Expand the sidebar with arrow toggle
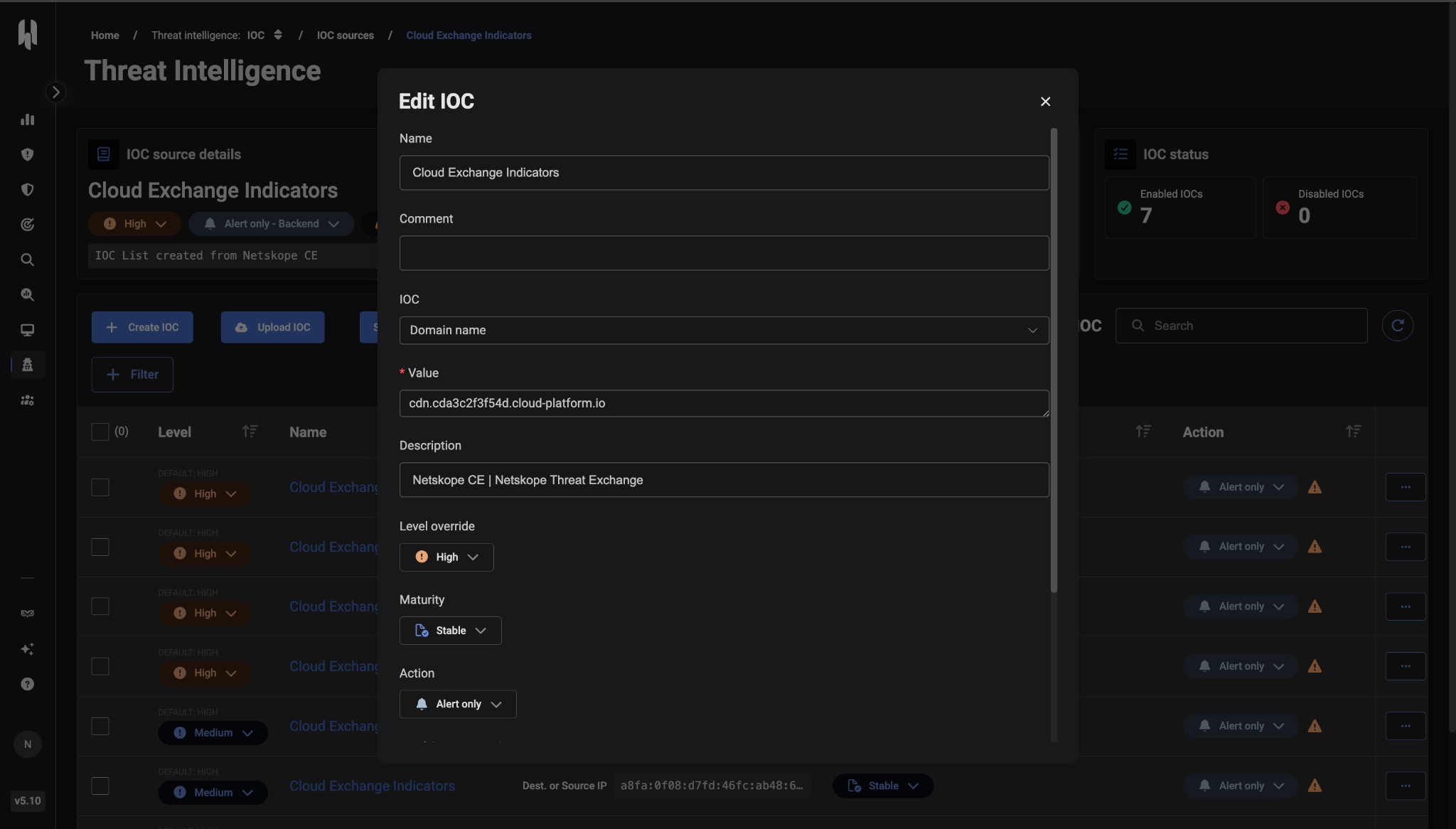 55,92
